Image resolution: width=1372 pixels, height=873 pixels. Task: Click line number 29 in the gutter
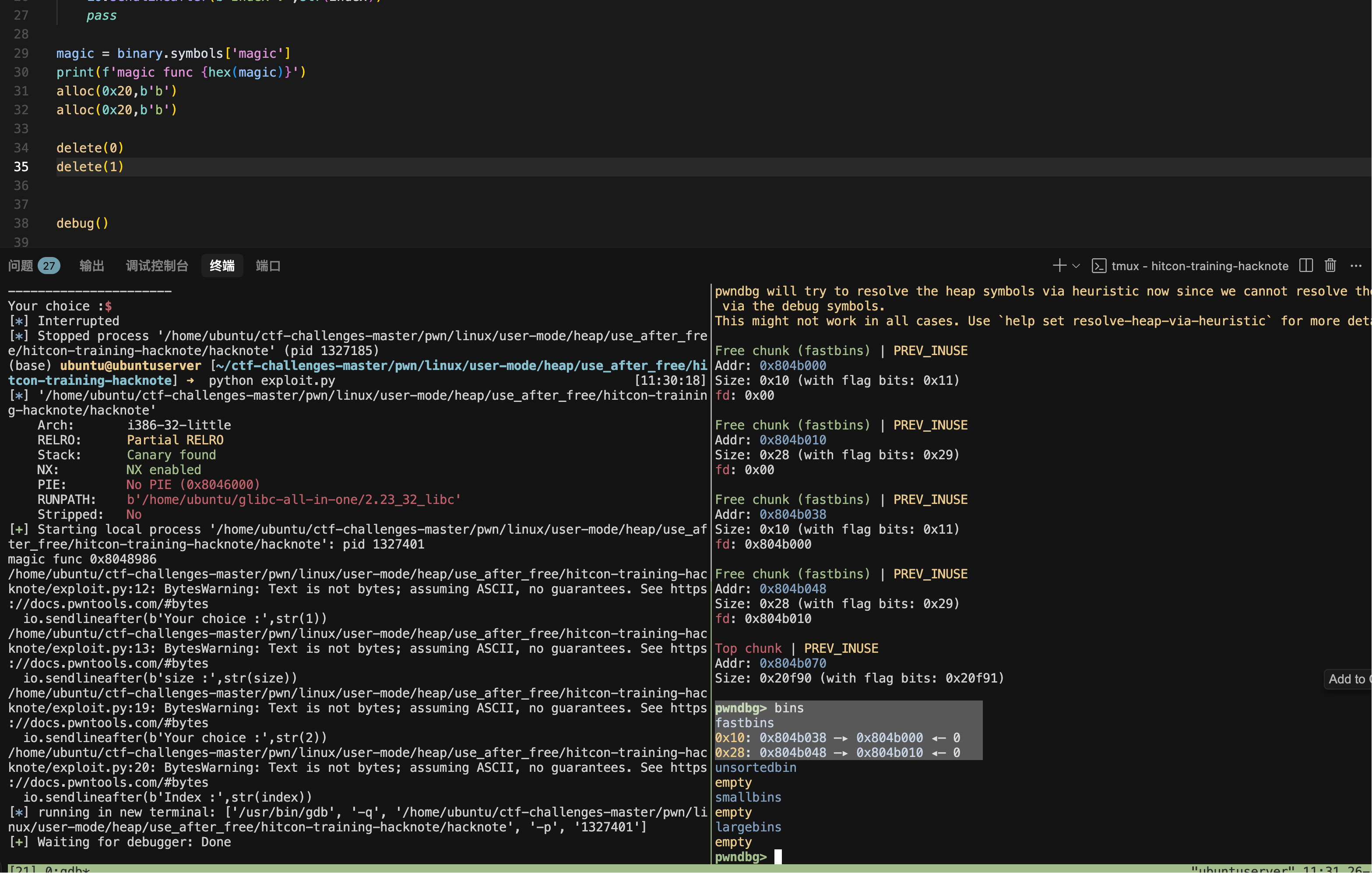21,53
